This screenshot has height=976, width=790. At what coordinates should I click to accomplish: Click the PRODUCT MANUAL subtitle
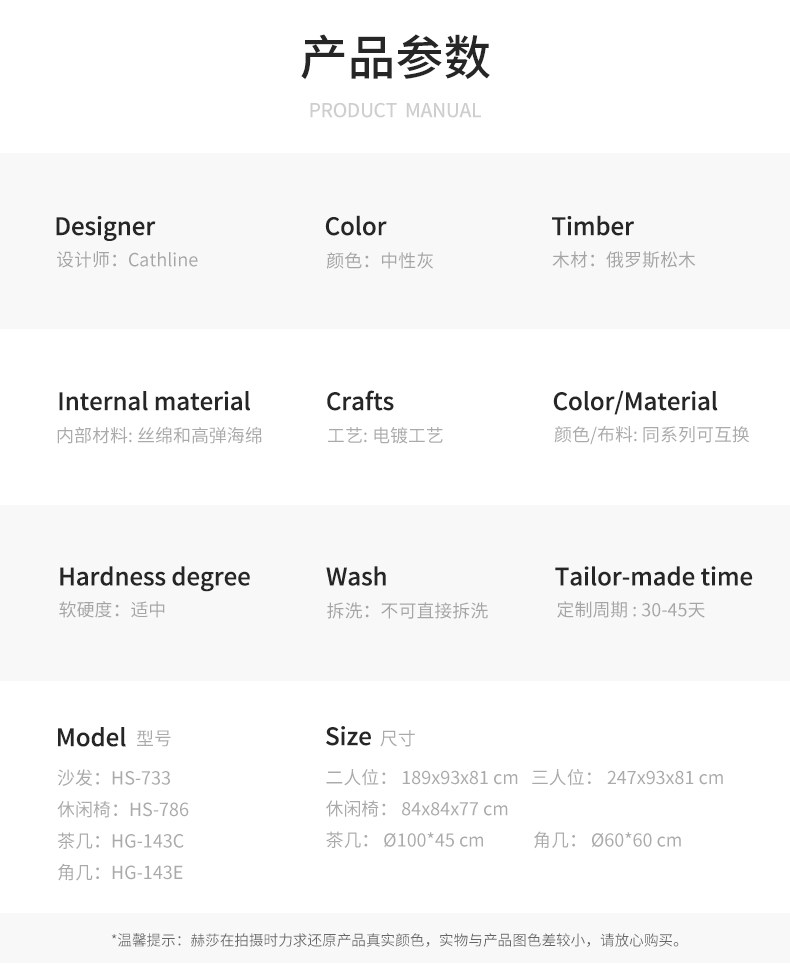[x=395, y=110]
